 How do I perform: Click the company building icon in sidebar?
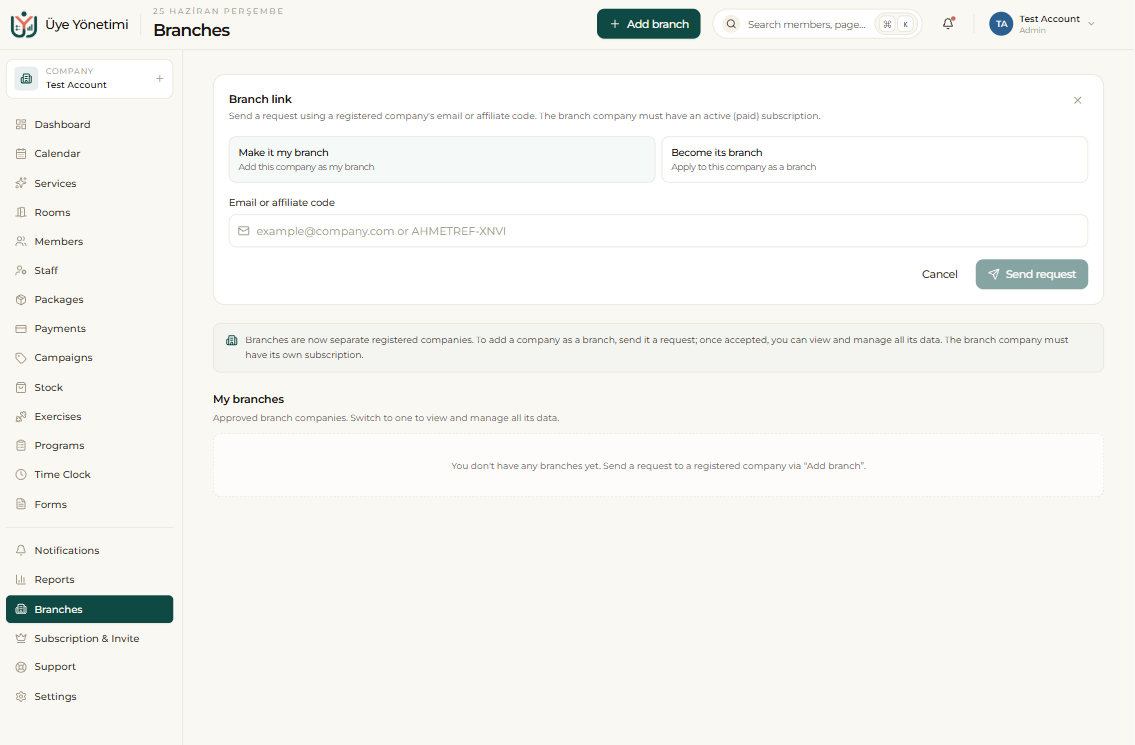[26, 78]
